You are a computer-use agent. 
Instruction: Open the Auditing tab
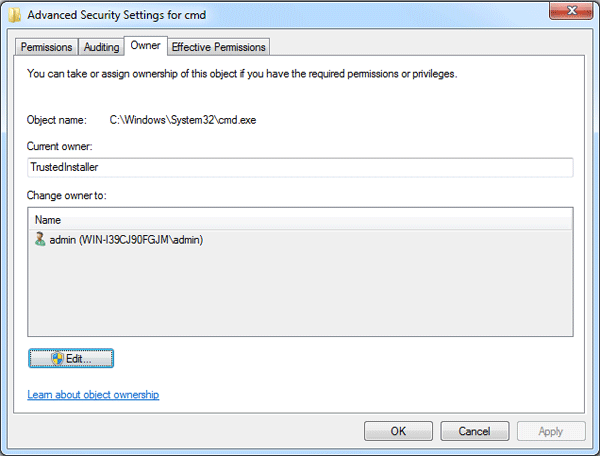click(x=100, y=47)
